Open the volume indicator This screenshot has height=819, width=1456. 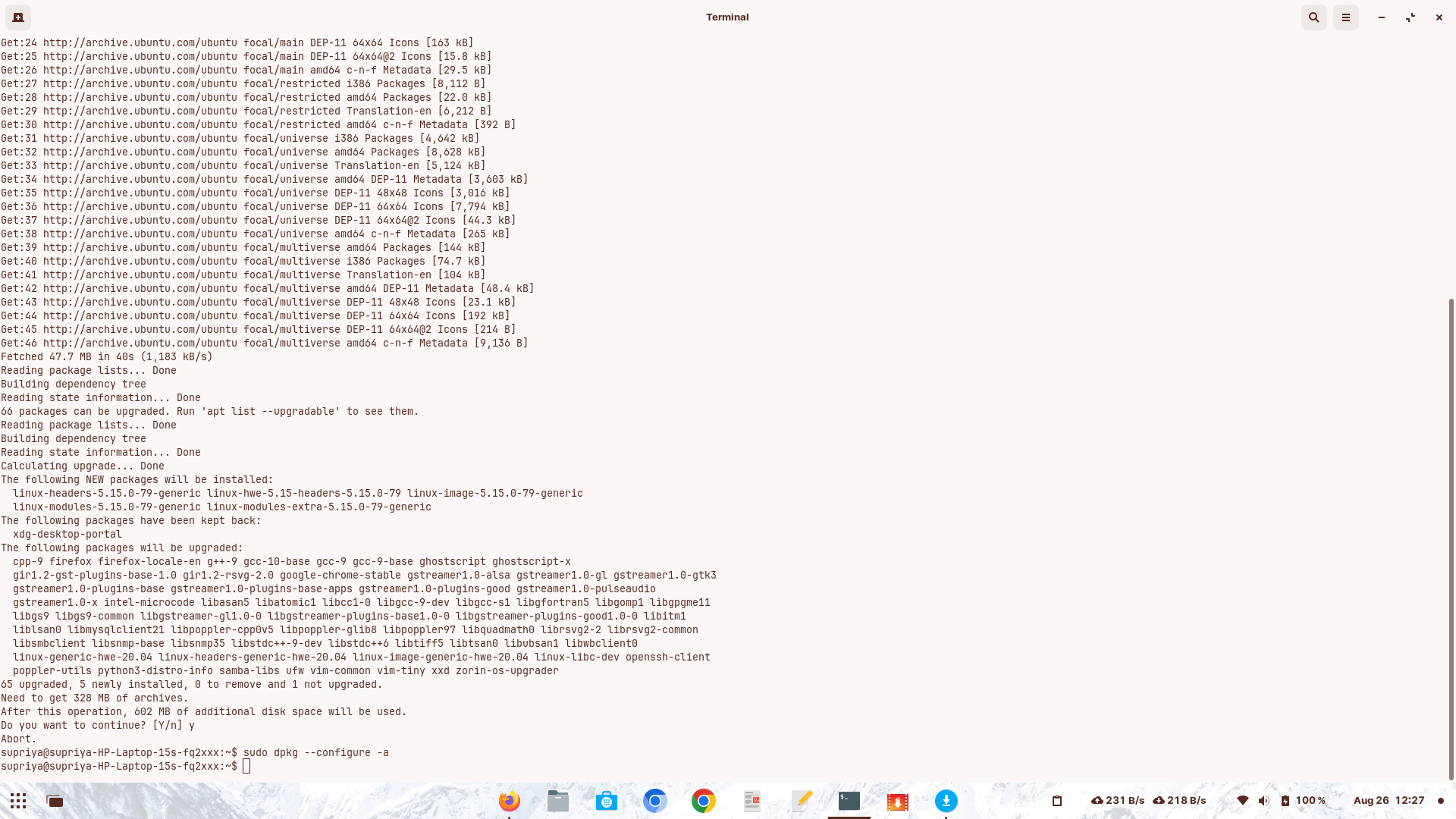coord(1263,801)
